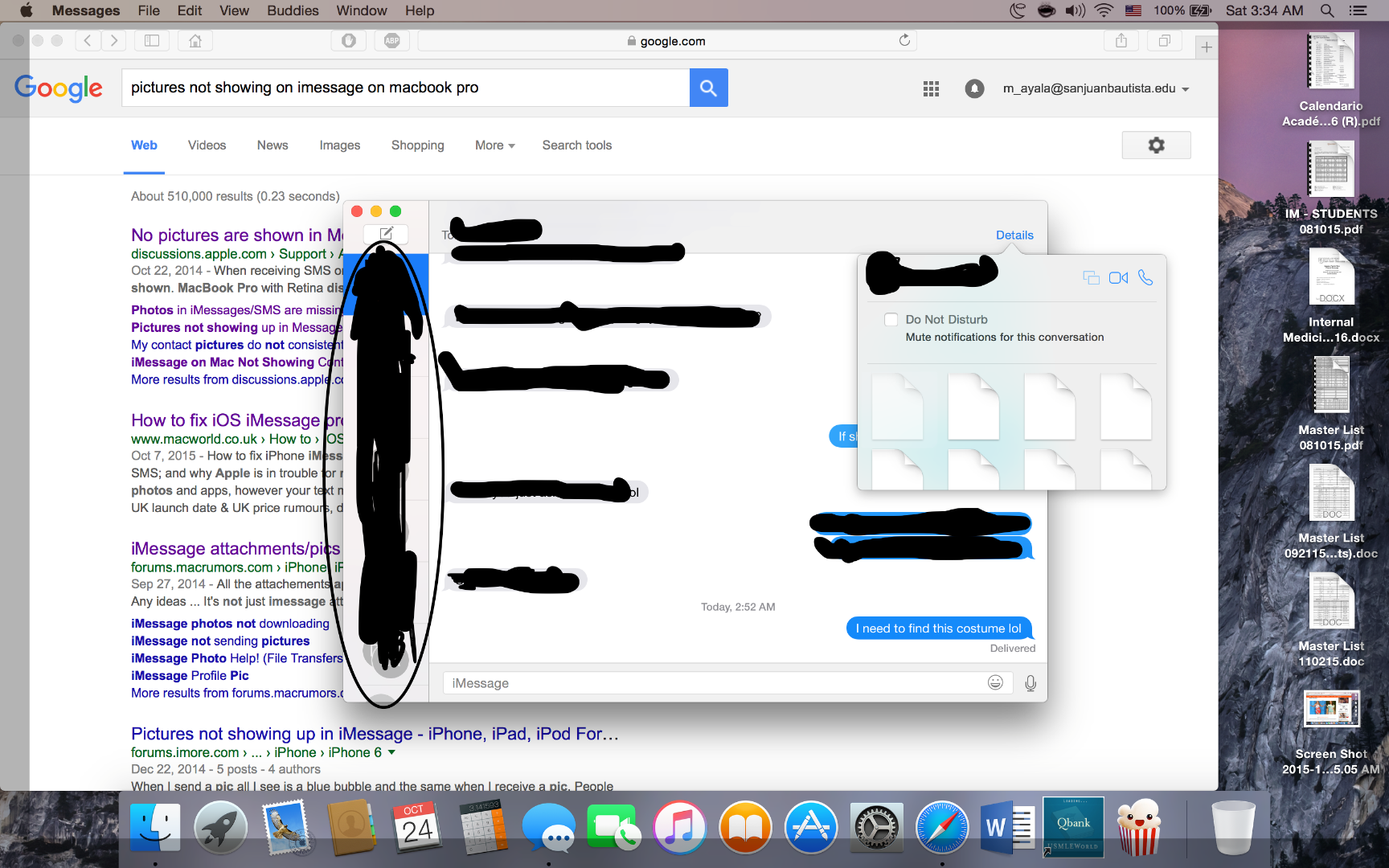Reload the google.com page
This screenshot has width=1389, height=868.
(904, 40)
